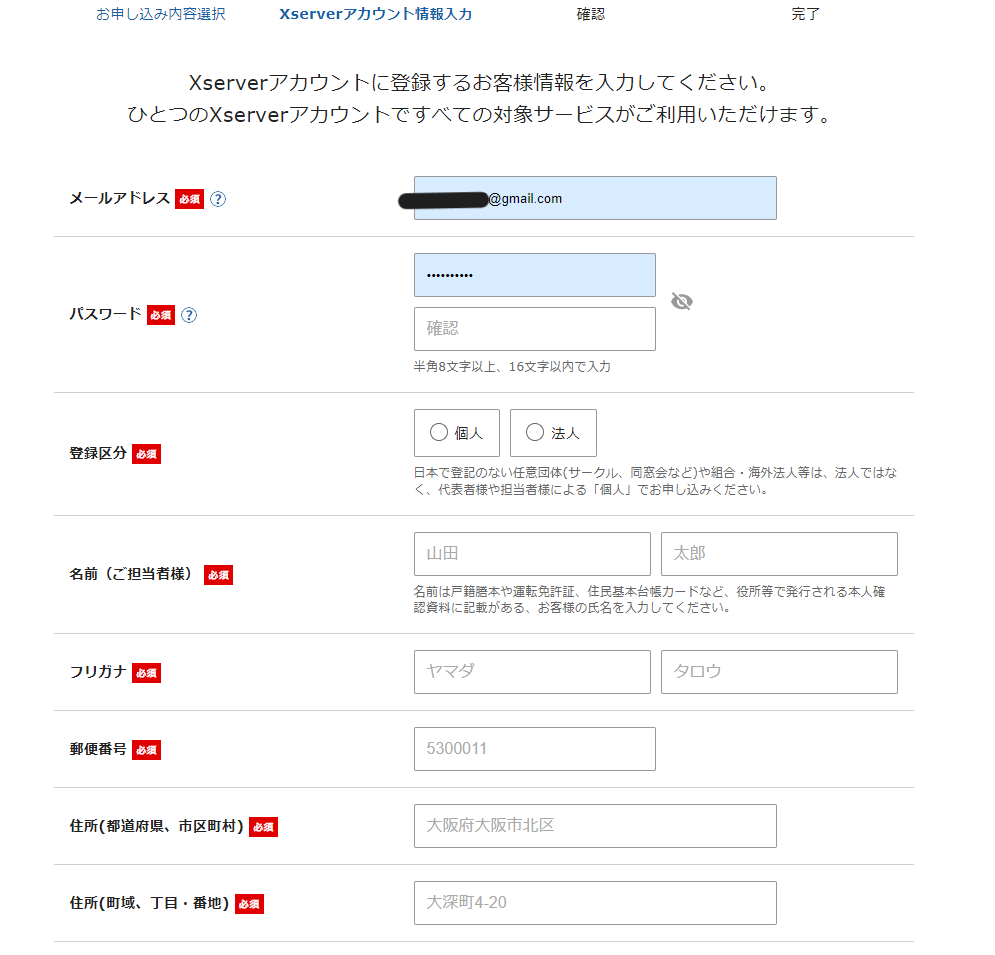The image size is (995, 955).
Task: Click the 郵便番号 label text
Action: click(x=98, y=749)
